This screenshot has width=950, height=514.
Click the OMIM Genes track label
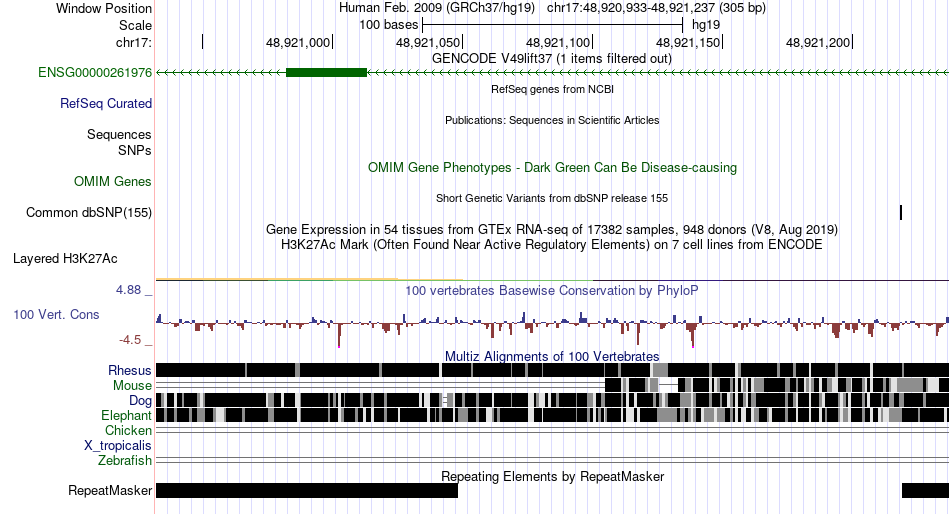point(113,181)
